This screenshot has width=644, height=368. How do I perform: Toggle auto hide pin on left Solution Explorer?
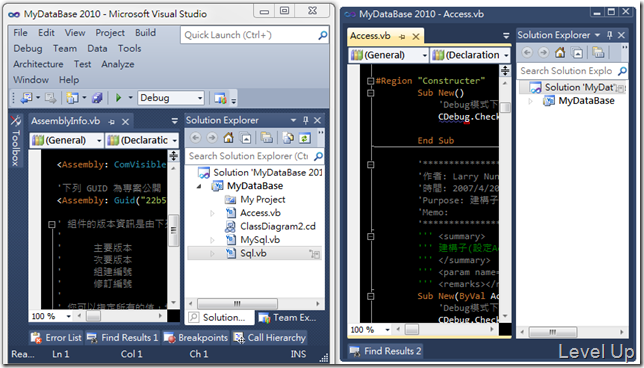(x=306, y=120)
